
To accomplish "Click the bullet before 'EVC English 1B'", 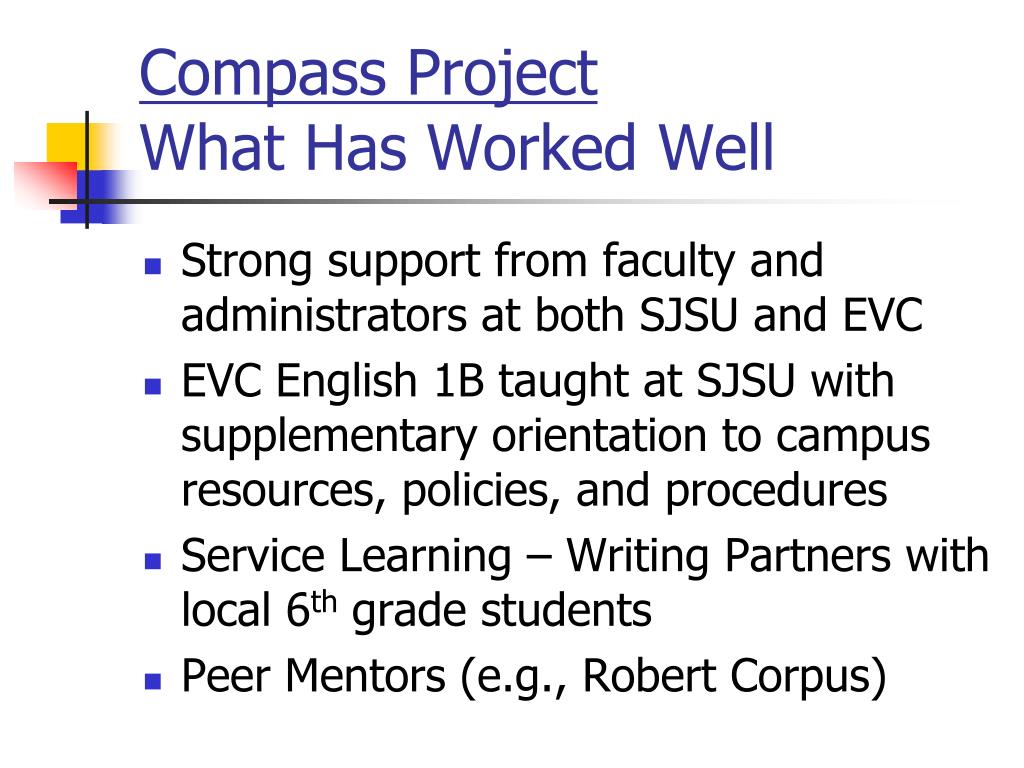I will point(153,386).
